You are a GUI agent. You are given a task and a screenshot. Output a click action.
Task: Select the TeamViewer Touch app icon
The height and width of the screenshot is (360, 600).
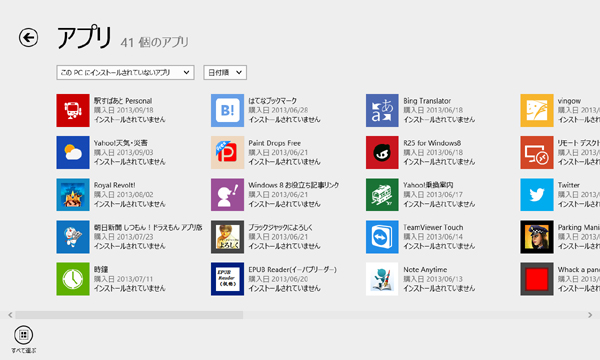click(382, 237)
